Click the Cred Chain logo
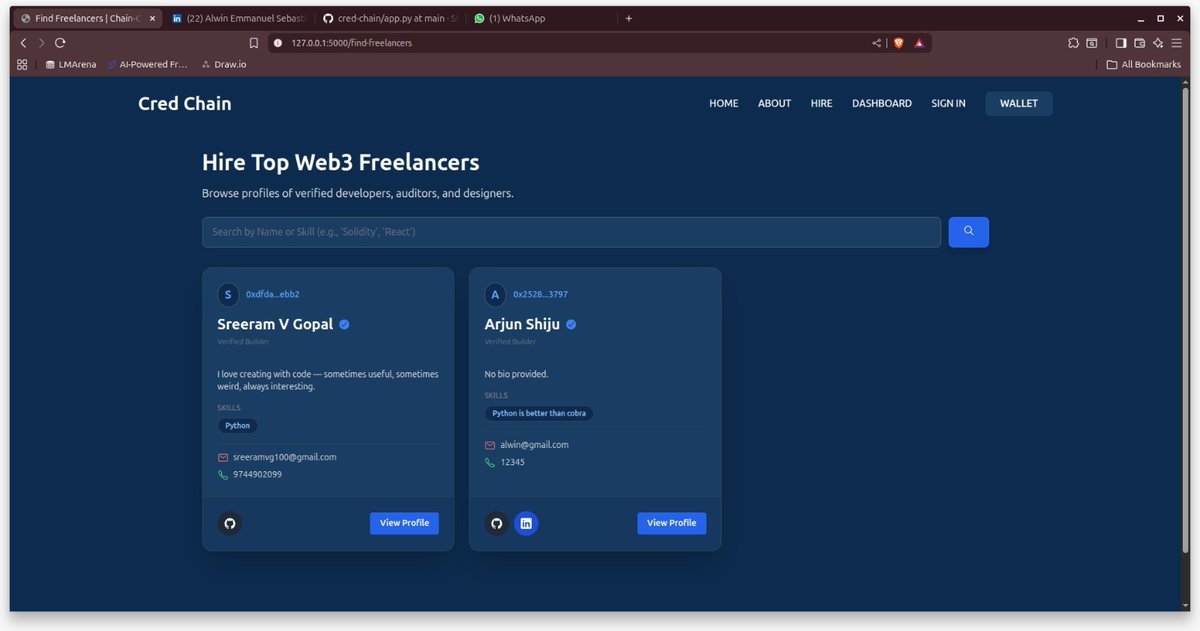Image resolution: width=1200 pixels, height=631 pixels. coord(185,104)
